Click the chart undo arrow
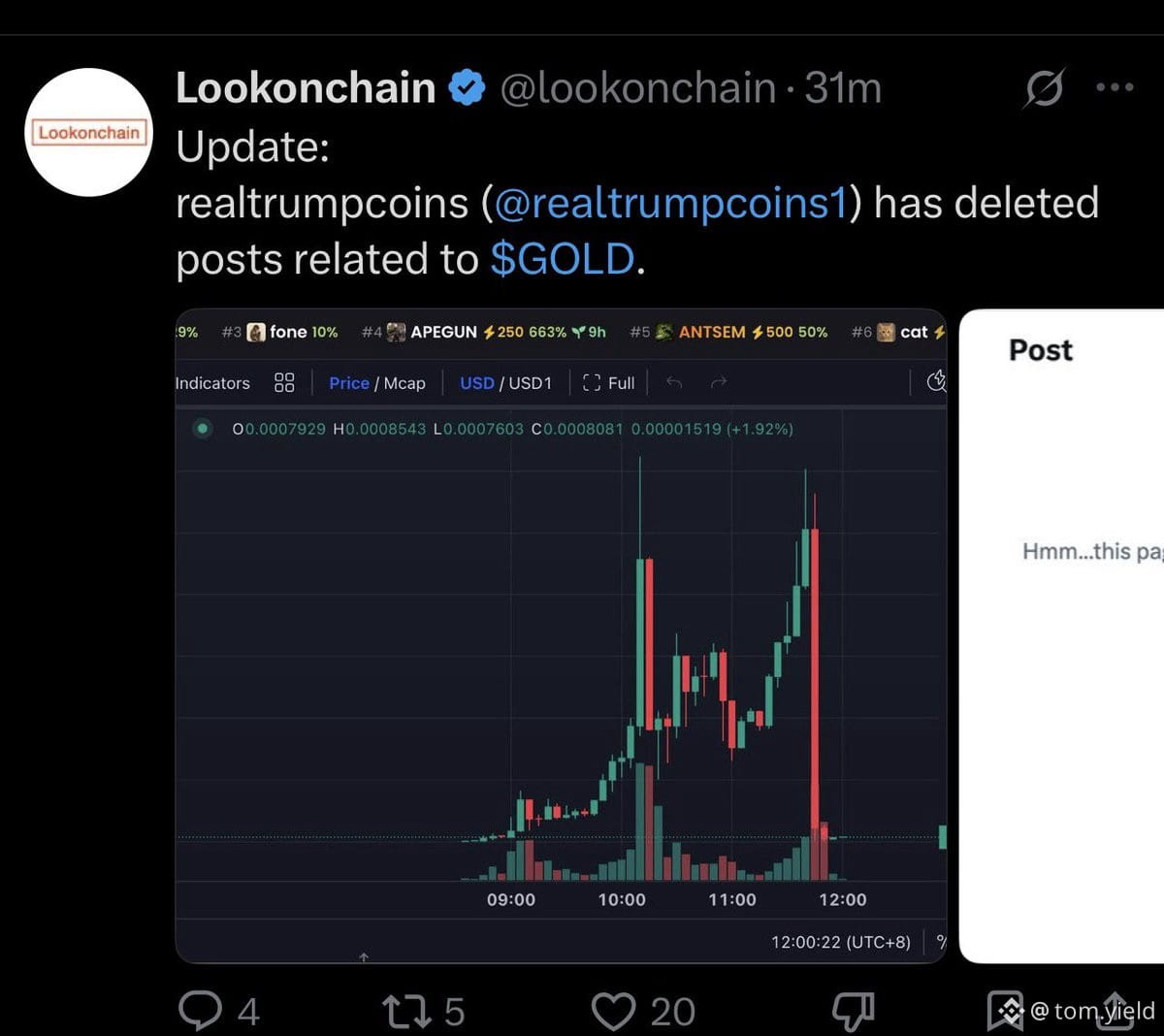 click(674, 383)
